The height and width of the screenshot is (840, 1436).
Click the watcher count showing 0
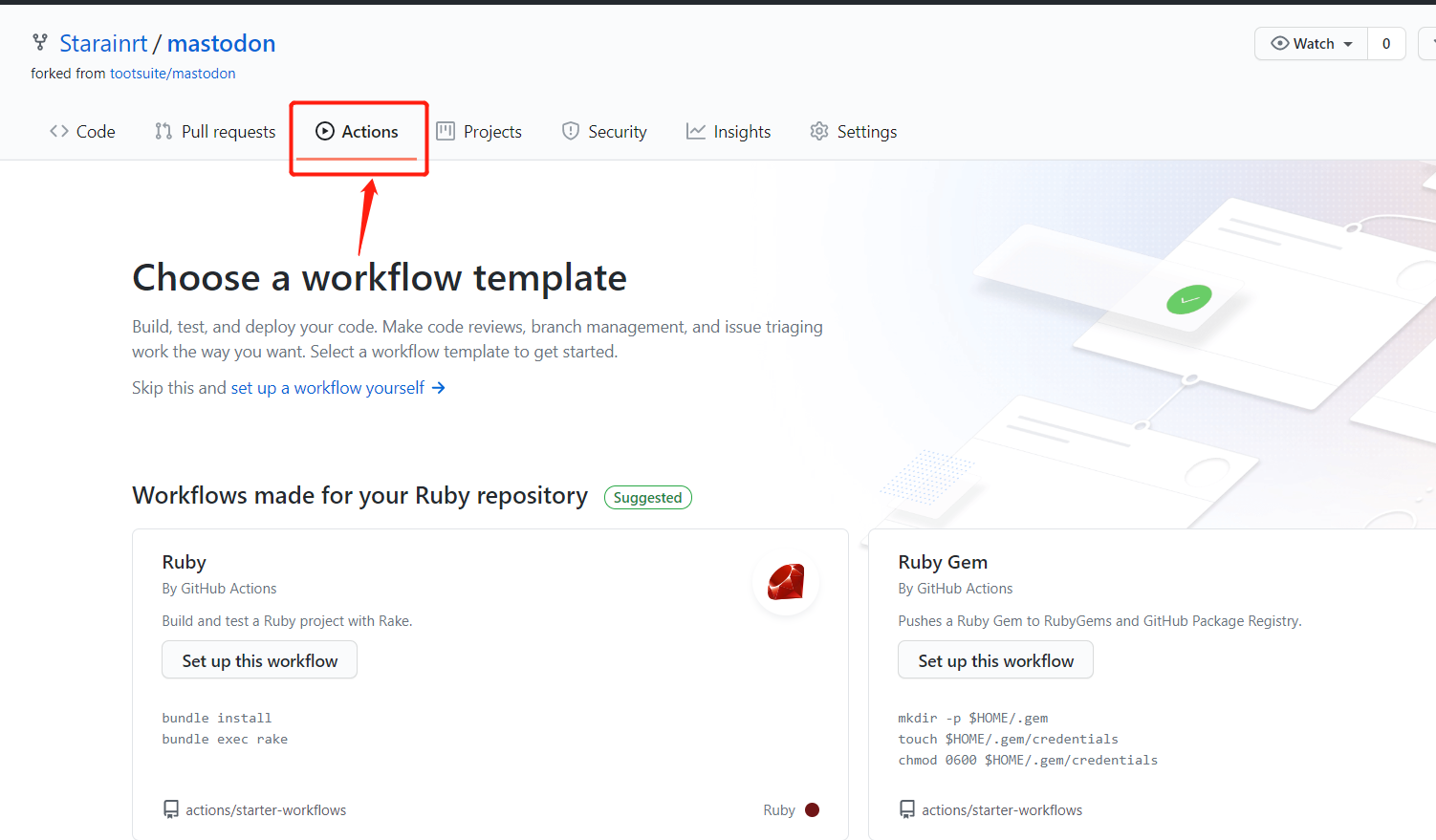[1386, 43]
